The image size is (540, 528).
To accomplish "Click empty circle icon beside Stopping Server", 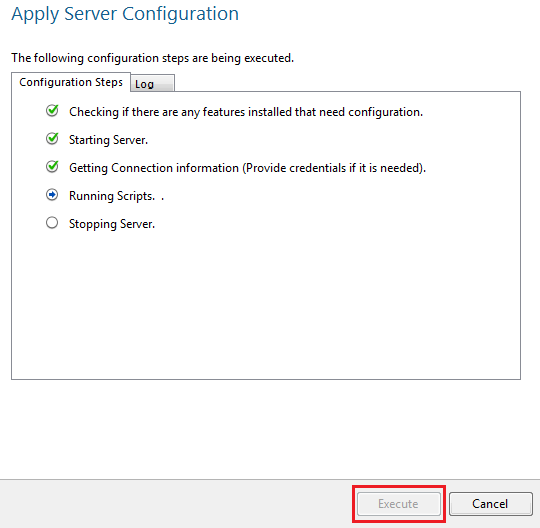I will point(52,223).
